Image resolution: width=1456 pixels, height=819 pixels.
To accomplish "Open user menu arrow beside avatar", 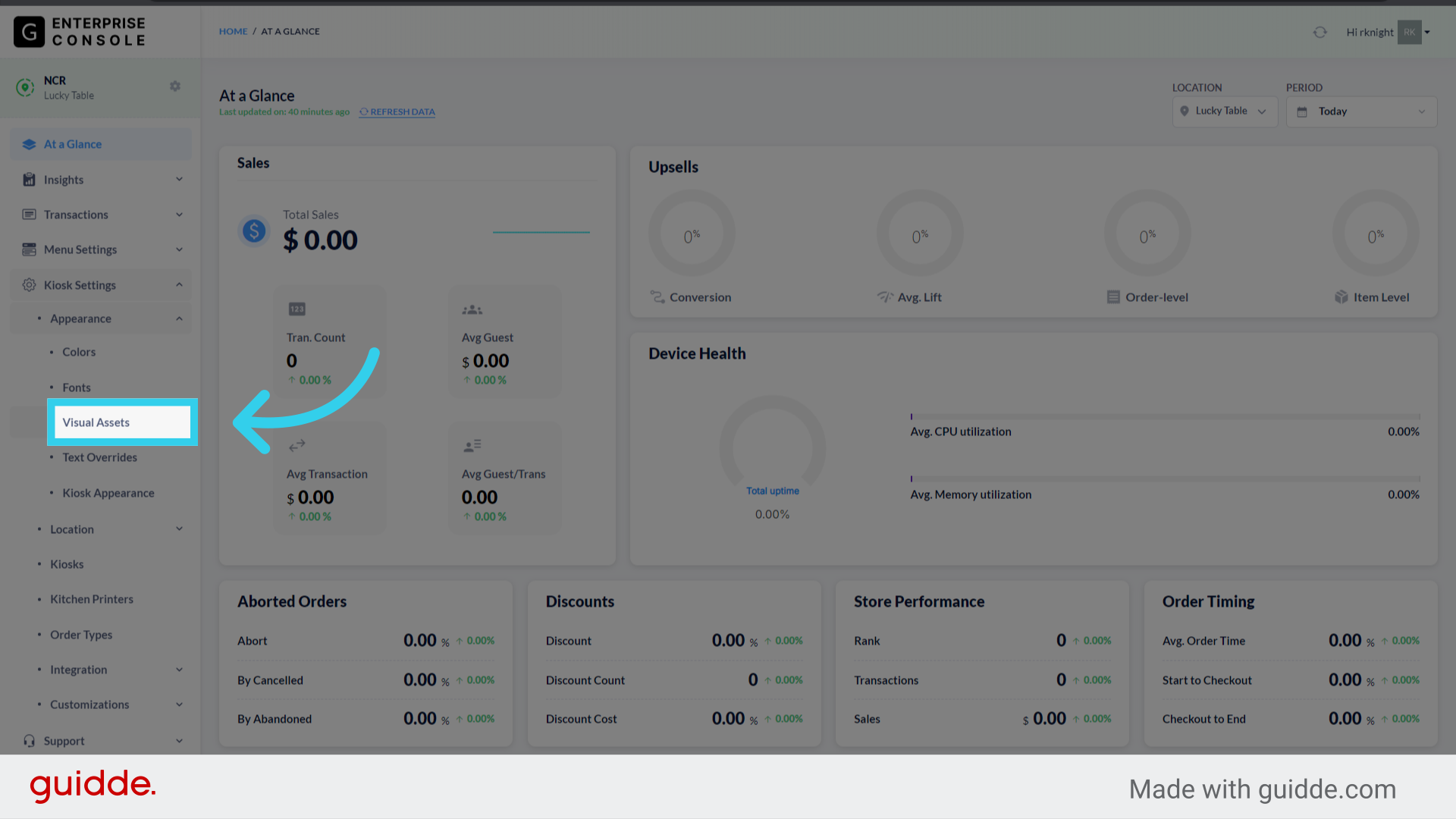I will [1427, 32].
